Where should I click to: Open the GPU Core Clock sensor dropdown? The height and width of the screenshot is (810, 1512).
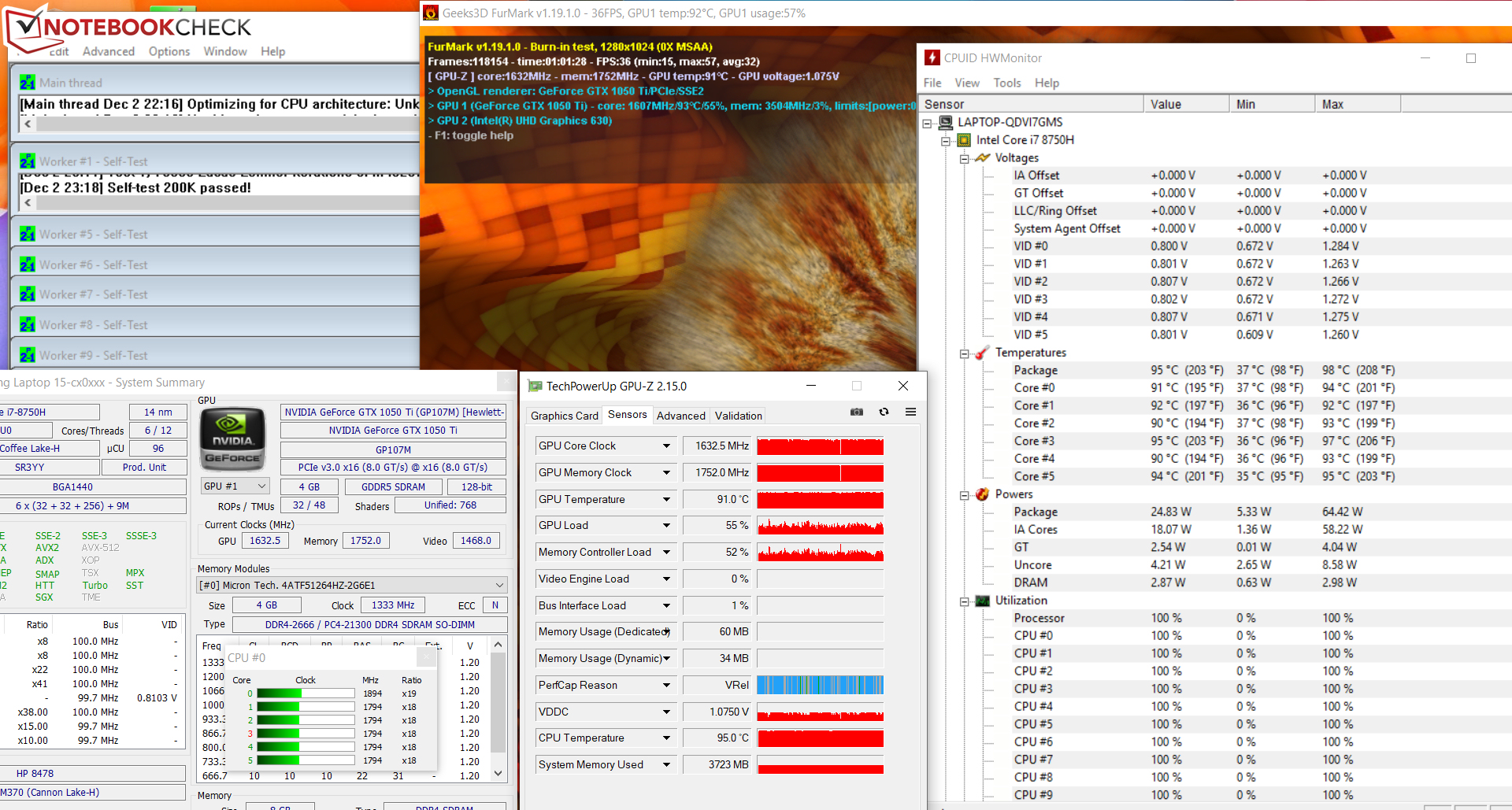tap(666, 446)
